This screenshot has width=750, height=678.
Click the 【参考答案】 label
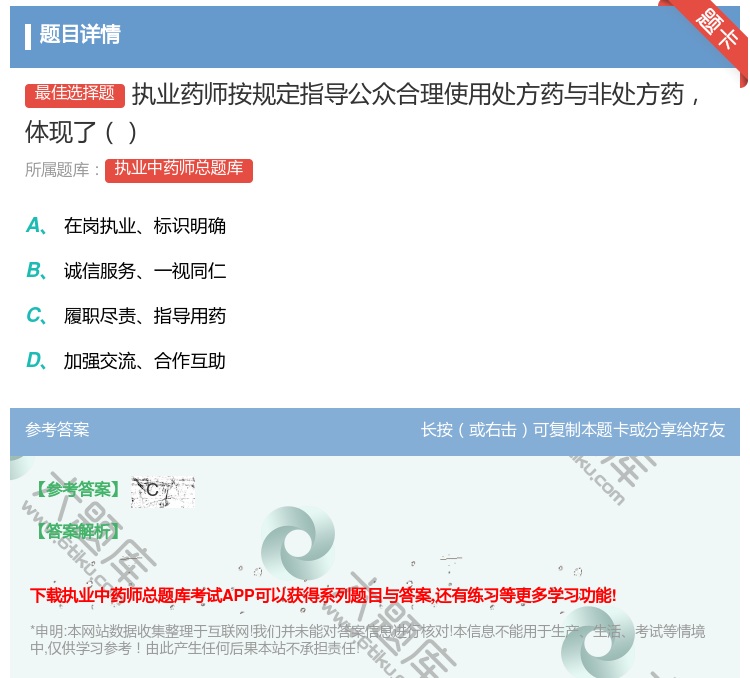[x=76, y=489]
